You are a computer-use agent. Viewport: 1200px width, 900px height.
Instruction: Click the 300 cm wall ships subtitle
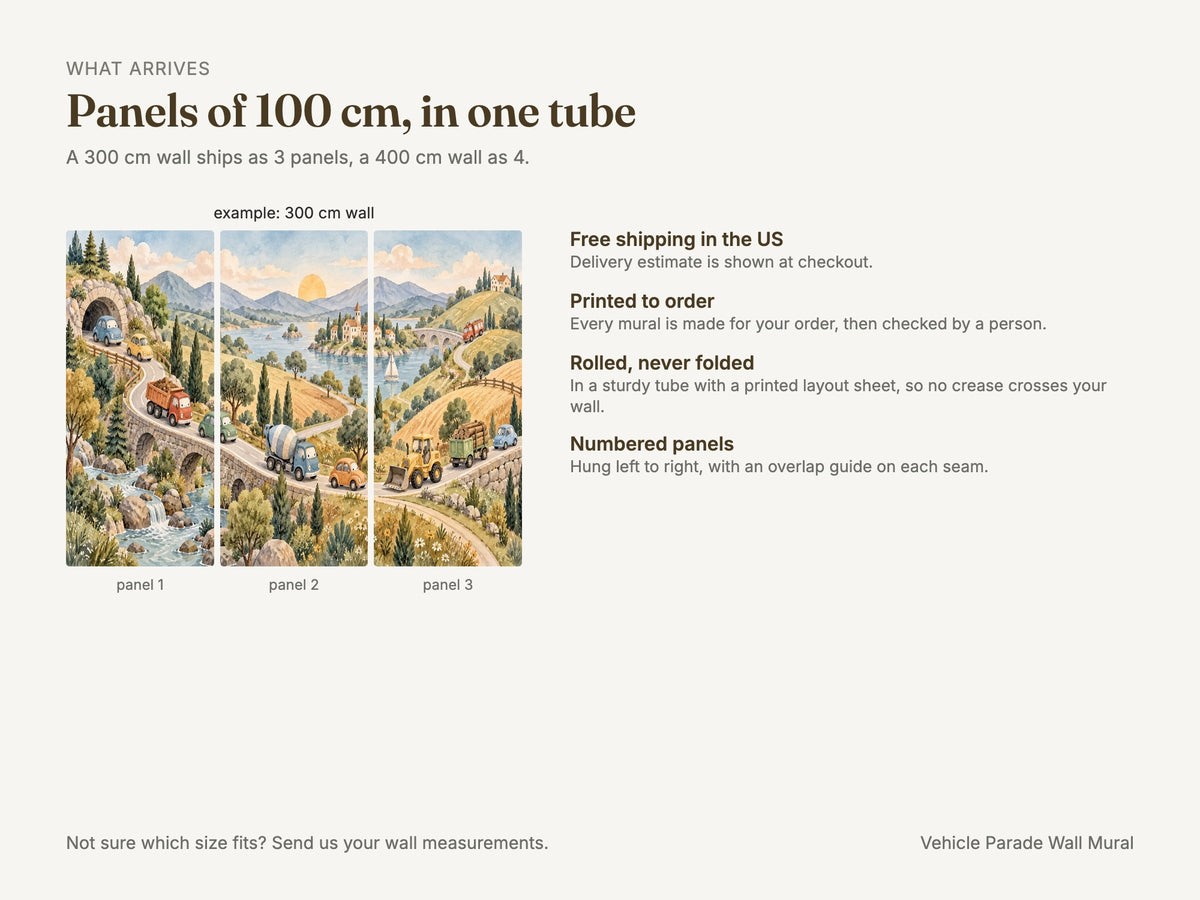pyautogui.click(x=298, y=157)
